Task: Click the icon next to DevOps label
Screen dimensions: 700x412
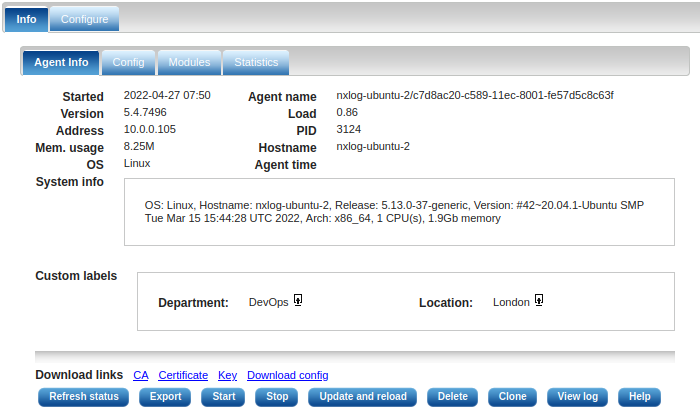Action: click(298, 300)
